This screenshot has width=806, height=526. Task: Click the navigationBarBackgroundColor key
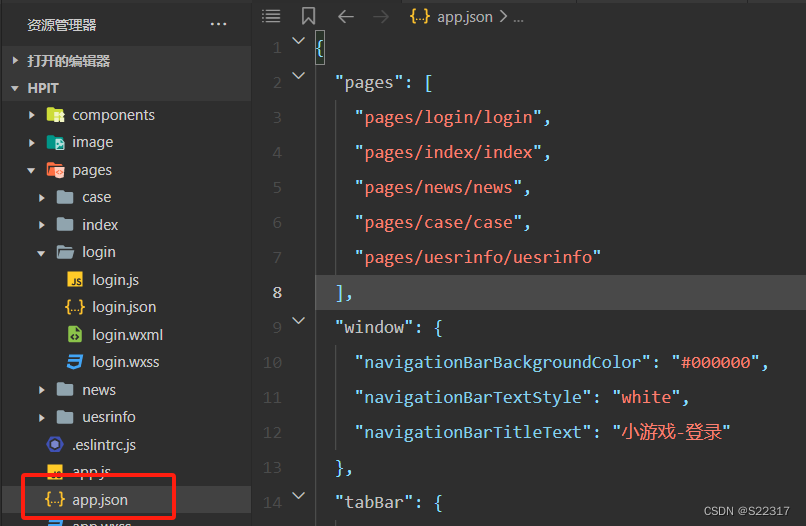coord(503,362)
